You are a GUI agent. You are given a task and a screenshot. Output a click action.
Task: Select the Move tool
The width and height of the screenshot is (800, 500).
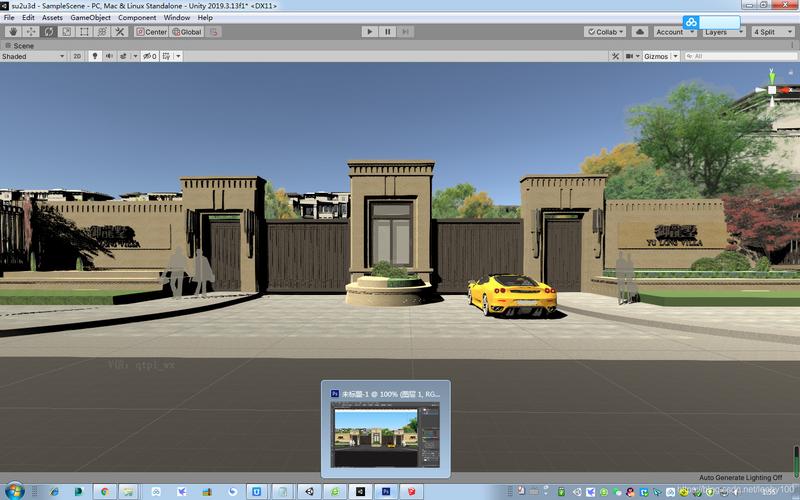click(31, 32)
